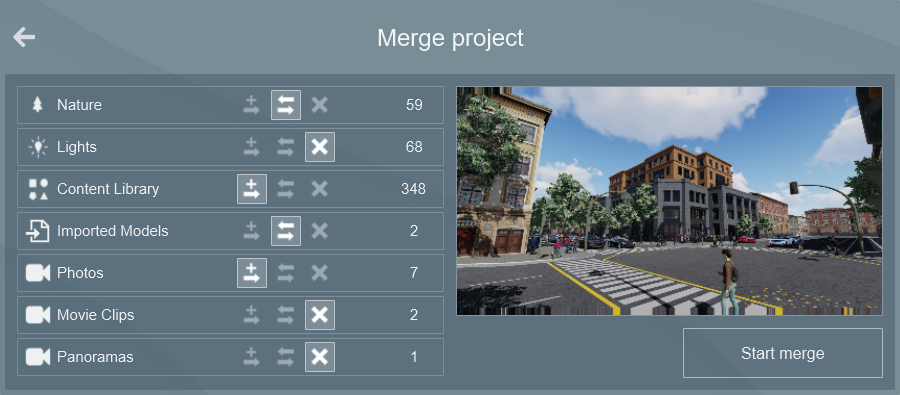Set Lights to add mode
This screenshot has height=395, width=900.
(x=251, y=147)
